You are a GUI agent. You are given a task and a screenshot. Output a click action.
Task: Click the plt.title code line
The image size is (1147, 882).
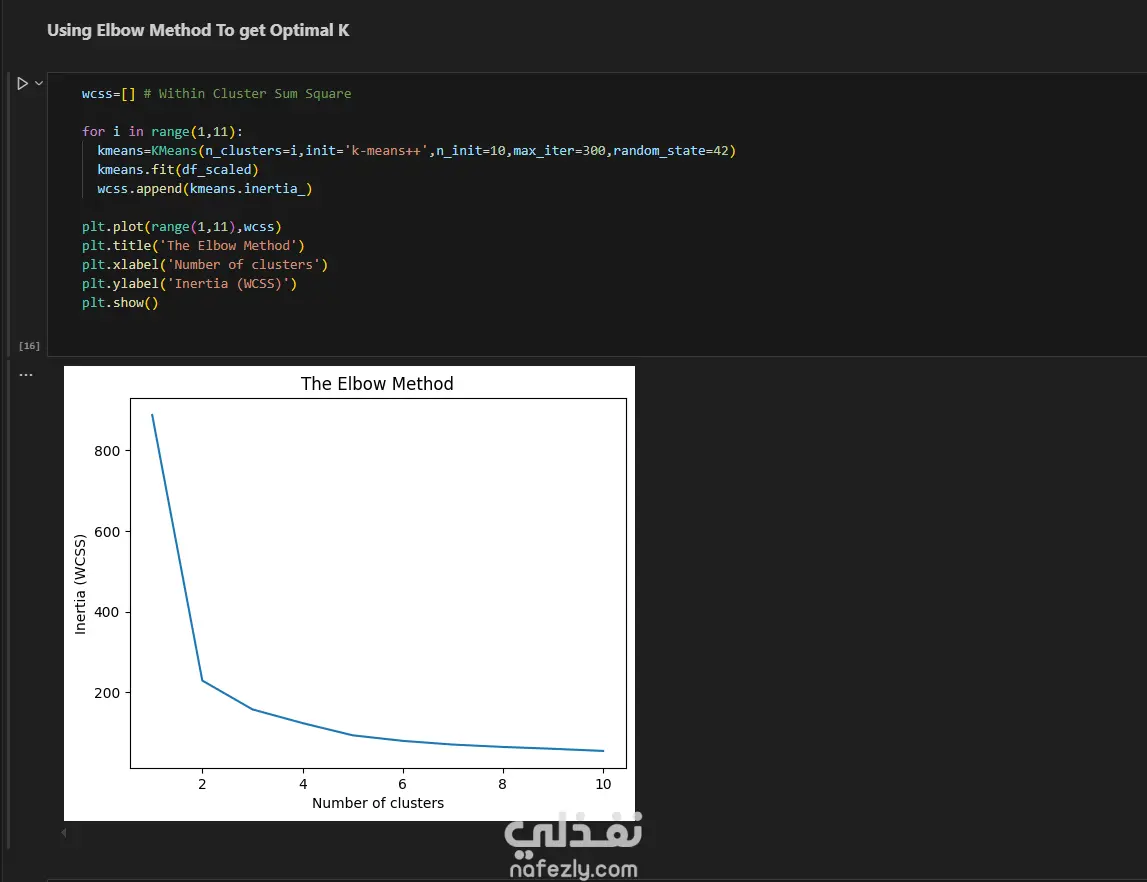tap(193, 246)
